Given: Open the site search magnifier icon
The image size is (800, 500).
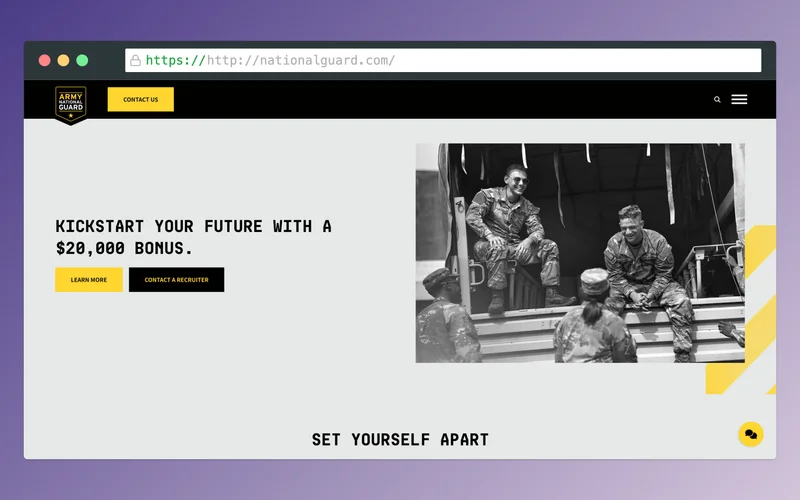Looking at the screenshot, I should pyautogui.click(x=717, y=100).
